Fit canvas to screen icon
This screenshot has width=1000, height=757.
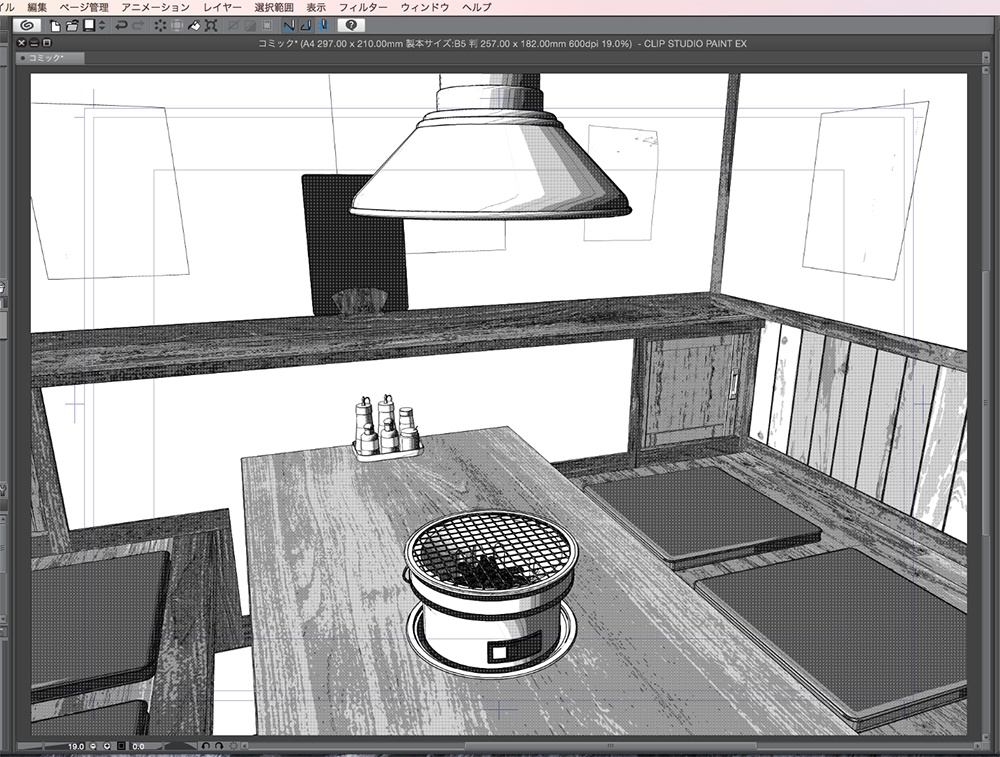[121, 746]
